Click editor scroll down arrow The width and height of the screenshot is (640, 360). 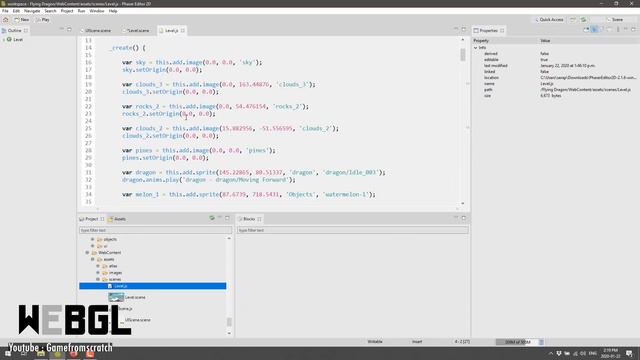pyautogui.click(x=463, y=203)
